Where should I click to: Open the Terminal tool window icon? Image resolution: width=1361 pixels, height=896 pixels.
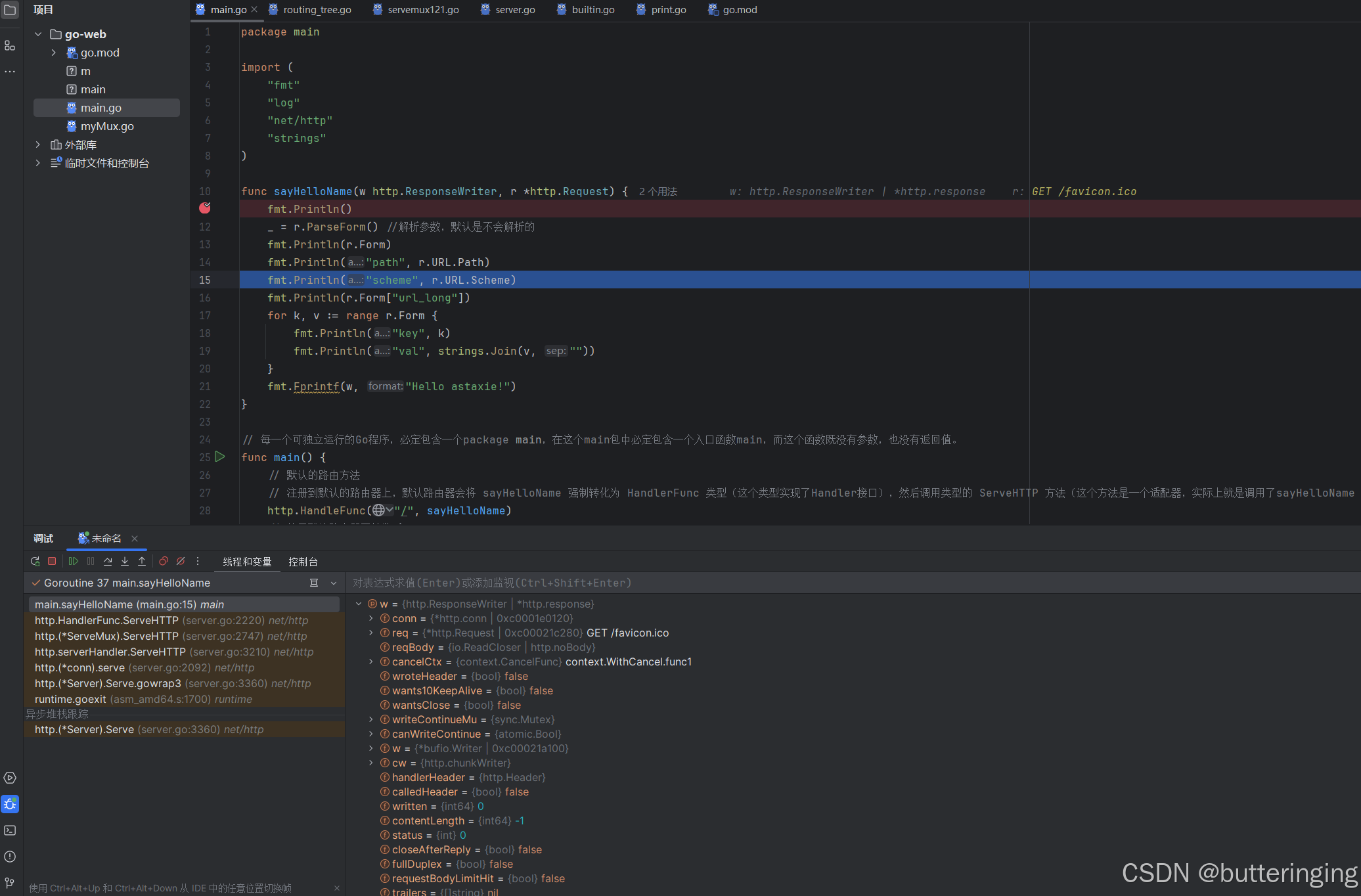click(x=10, y=830)
